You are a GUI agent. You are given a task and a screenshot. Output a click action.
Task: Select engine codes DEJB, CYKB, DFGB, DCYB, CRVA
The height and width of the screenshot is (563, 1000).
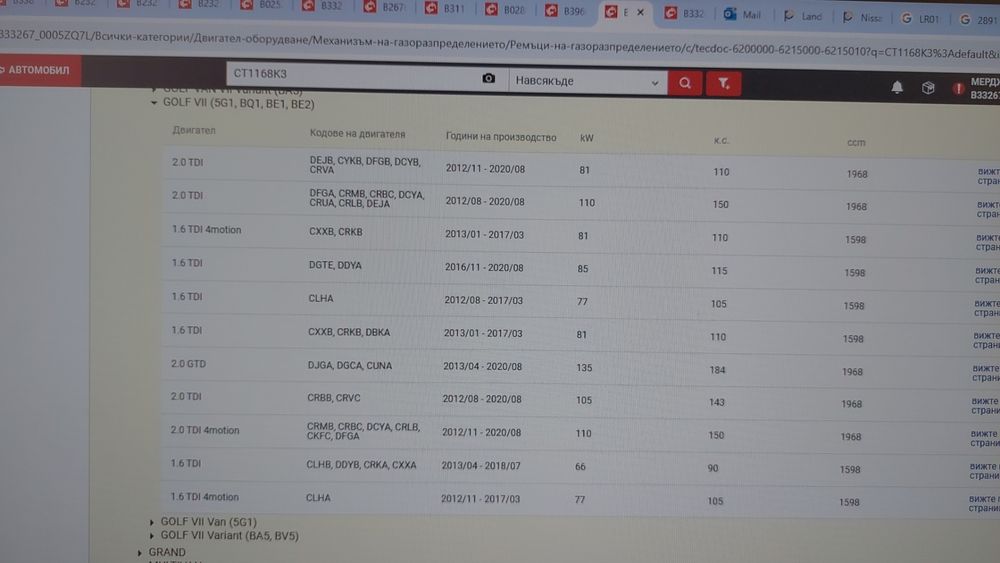click(x=365, y=165)
